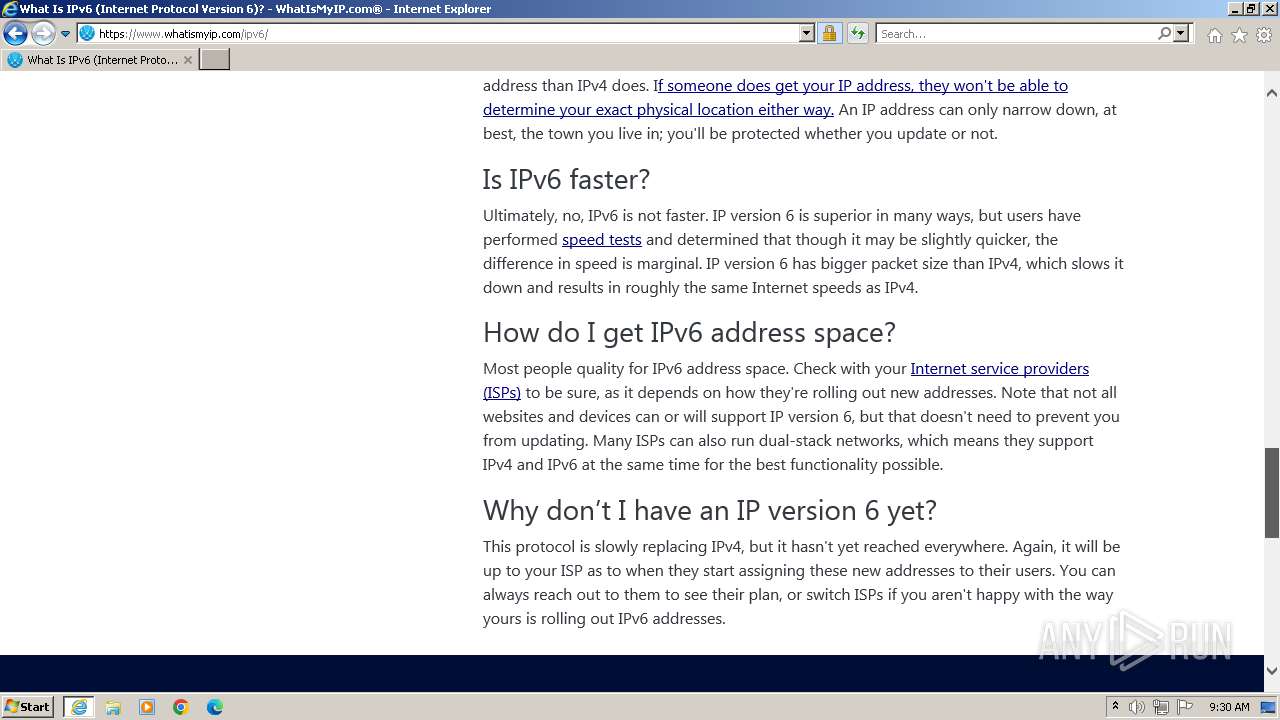Click the scrollbar down arrow
This screenshot has height=720, width=1280.
(1272, 671)
